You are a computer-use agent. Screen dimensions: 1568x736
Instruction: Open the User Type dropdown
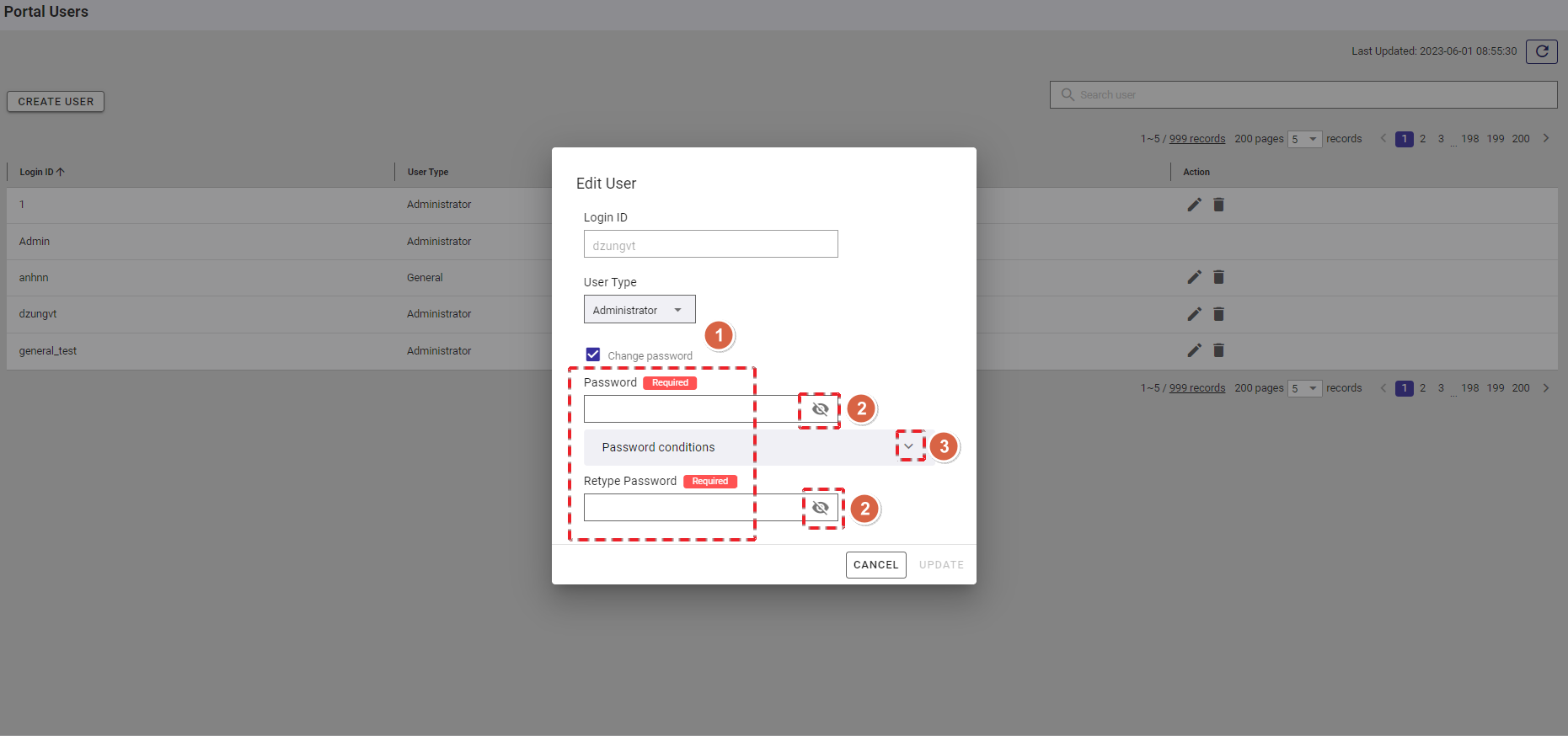[x=639, y=310]
